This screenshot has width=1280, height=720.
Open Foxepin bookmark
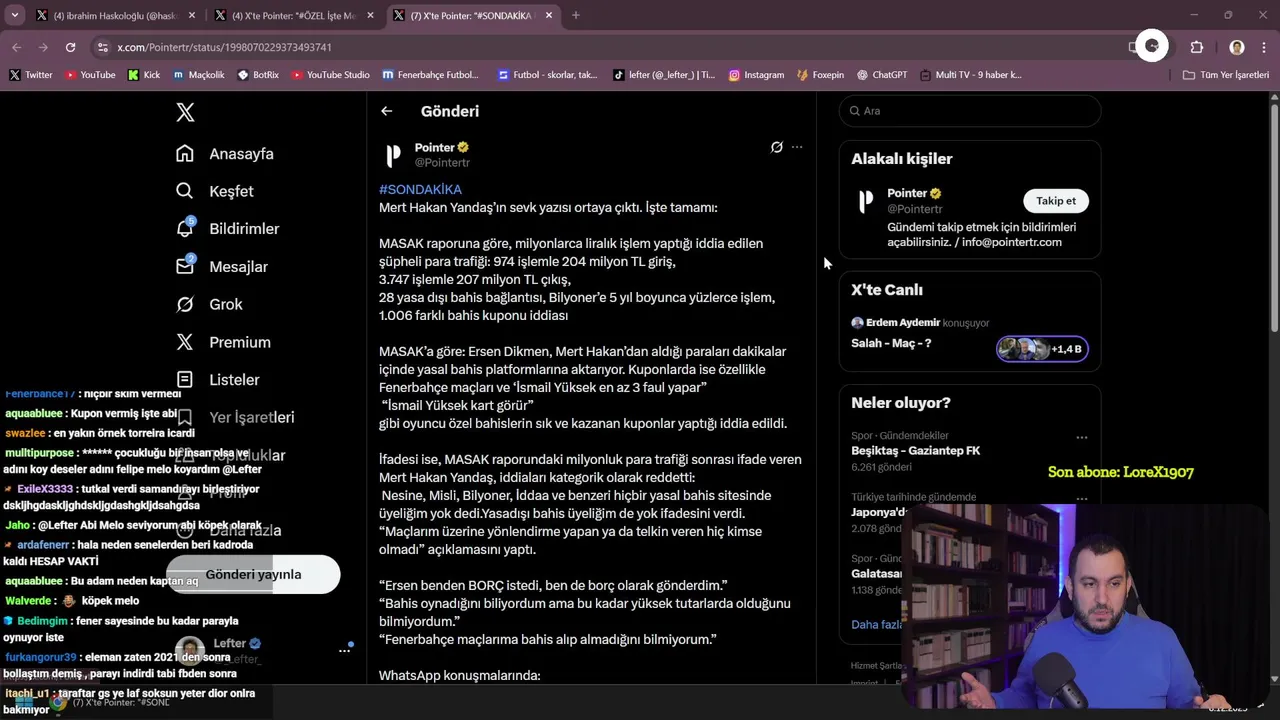820,75
